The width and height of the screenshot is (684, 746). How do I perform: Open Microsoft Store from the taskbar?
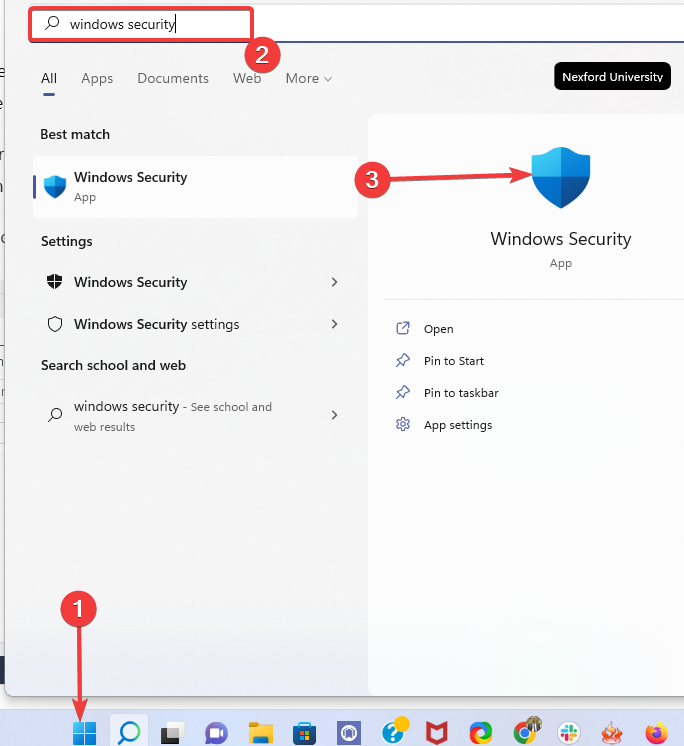pyautogui.click(x=304, y=733)
